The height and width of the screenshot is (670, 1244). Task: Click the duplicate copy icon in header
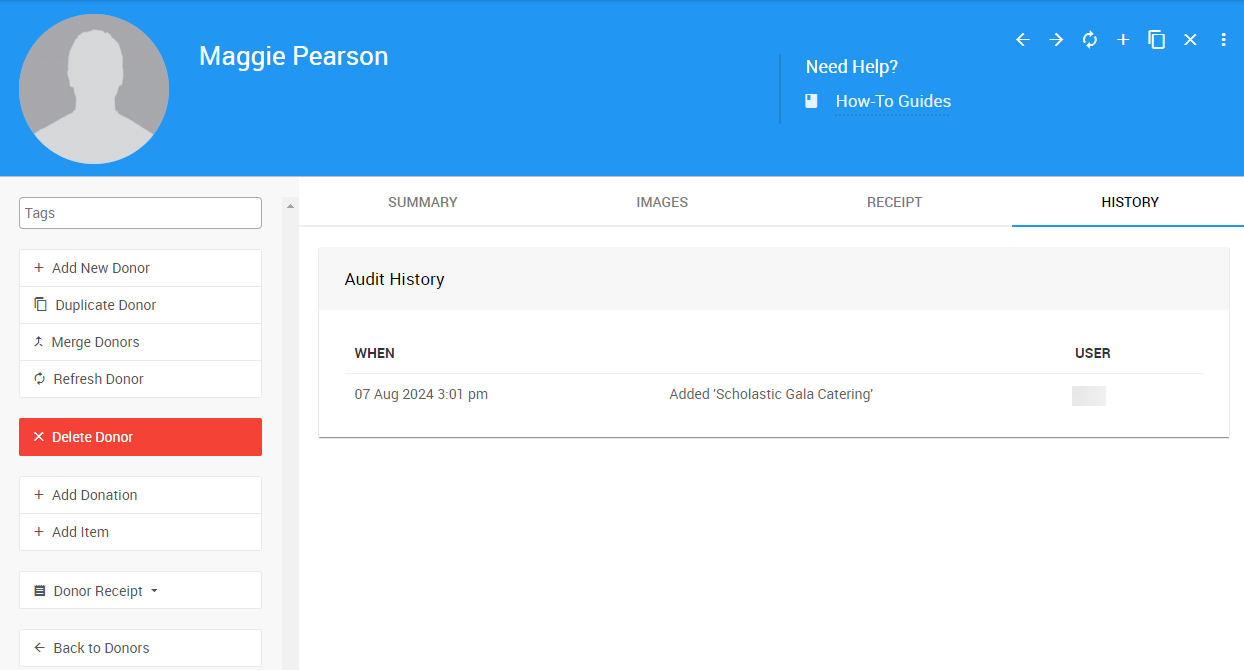click(1157, 40)
